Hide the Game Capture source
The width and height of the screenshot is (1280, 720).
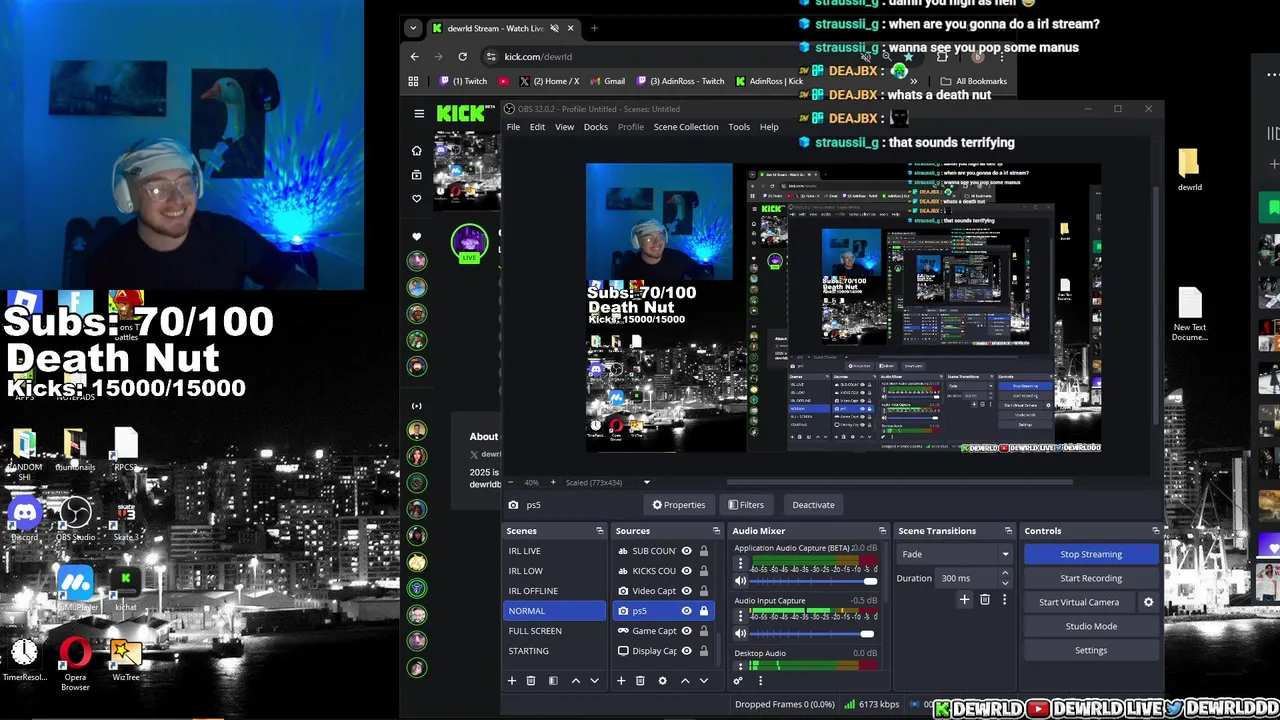click(x=686, y=631)
